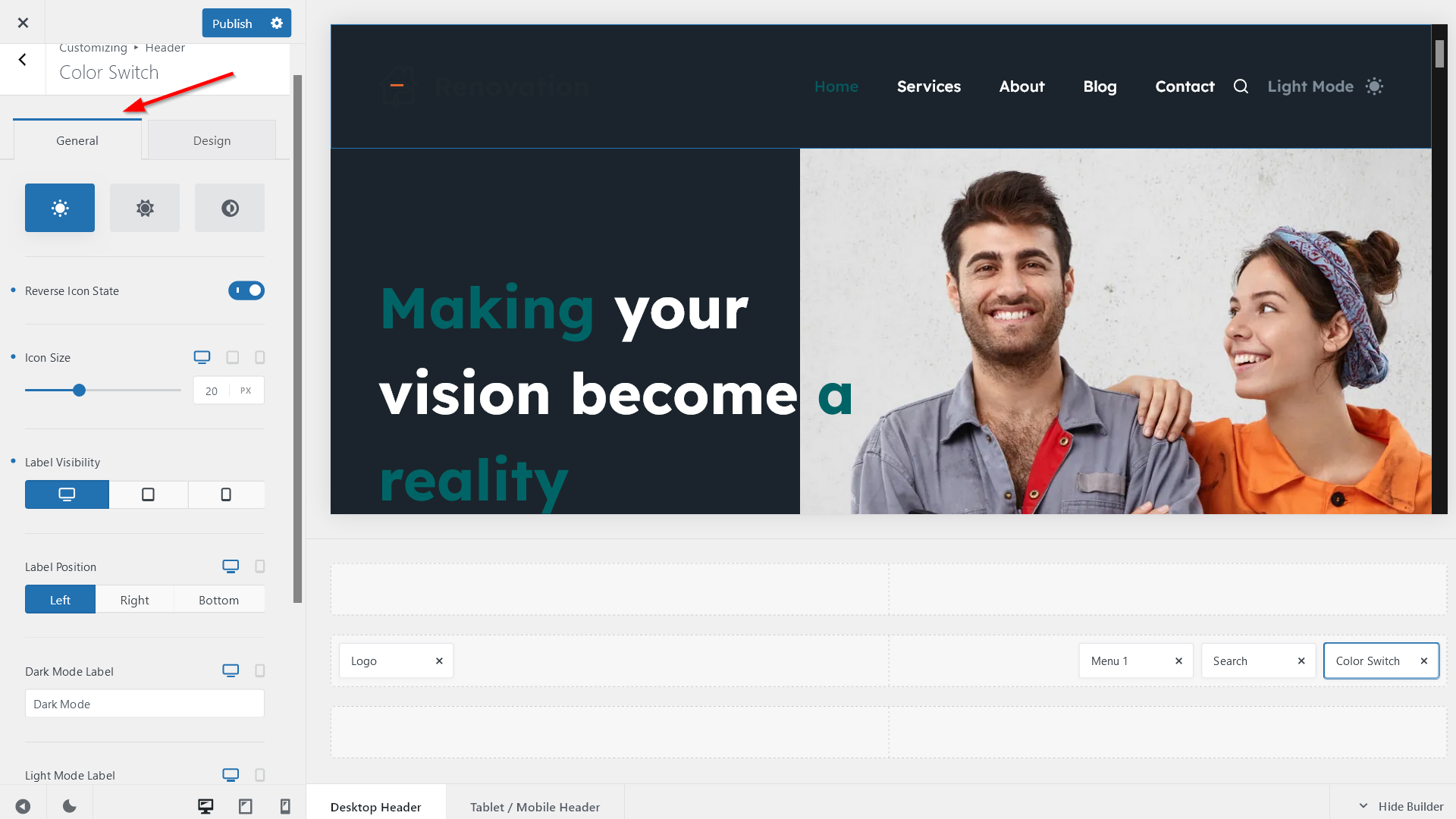
Task: Switch to the Design tab
Action: [212, 140]
